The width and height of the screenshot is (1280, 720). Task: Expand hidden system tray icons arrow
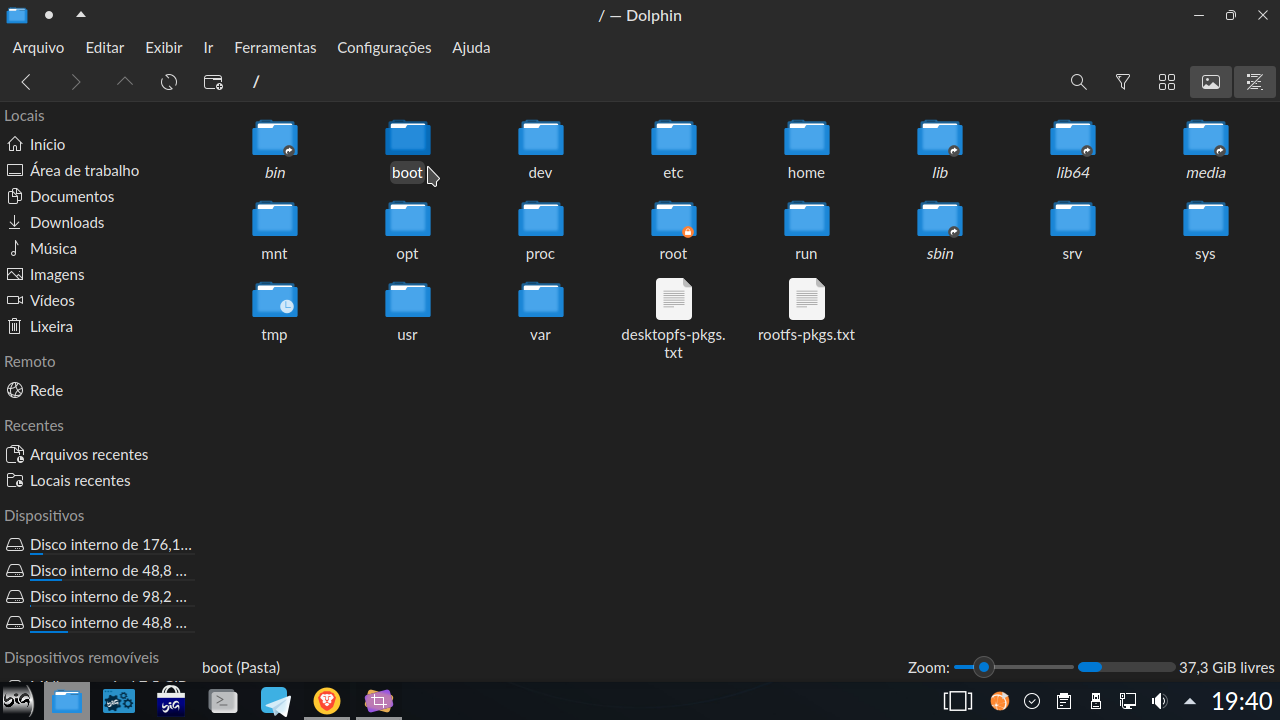click(x=1190, y=701)
